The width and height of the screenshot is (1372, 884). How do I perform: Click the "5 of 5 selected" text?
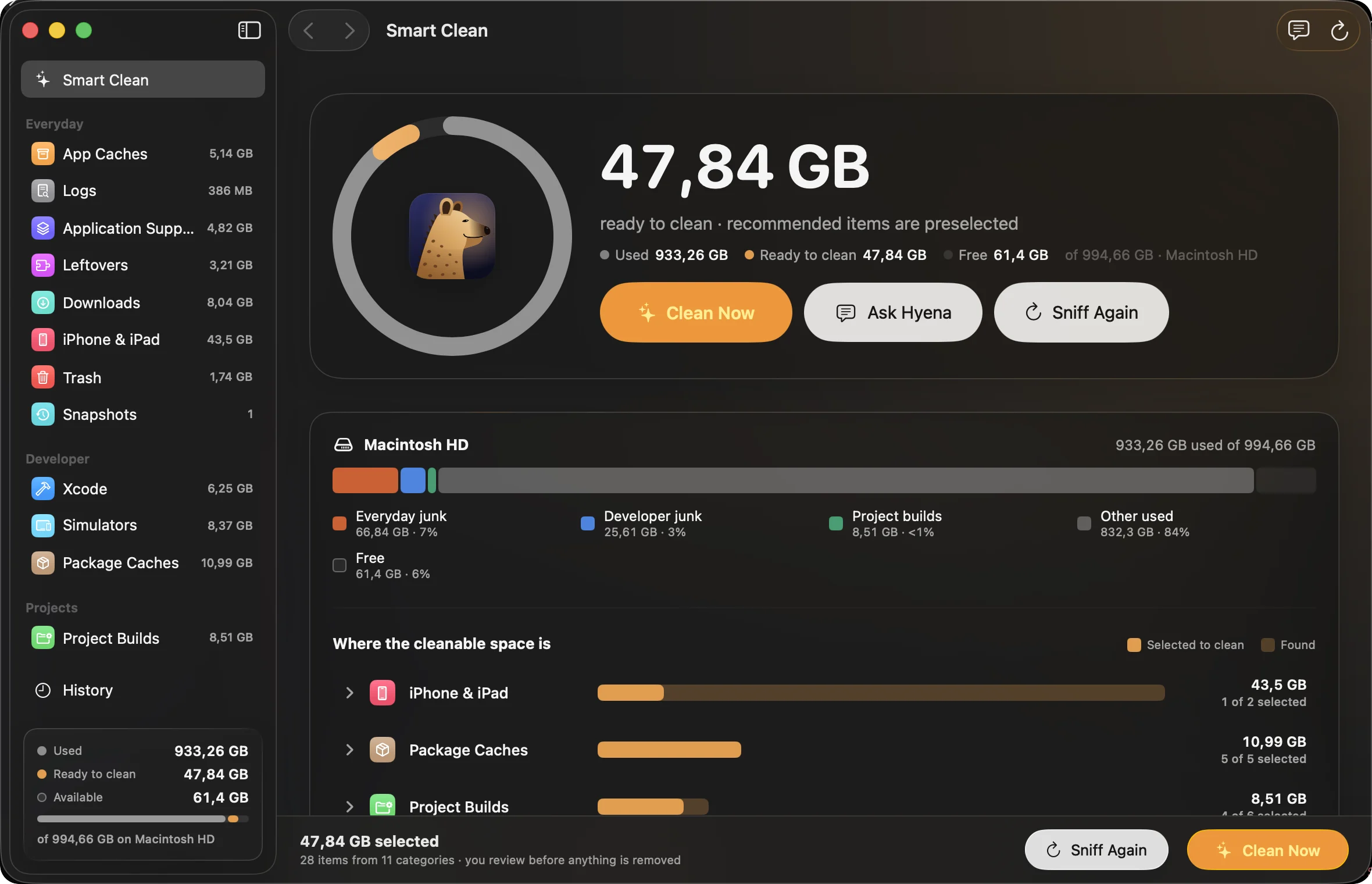(1263, 759)
